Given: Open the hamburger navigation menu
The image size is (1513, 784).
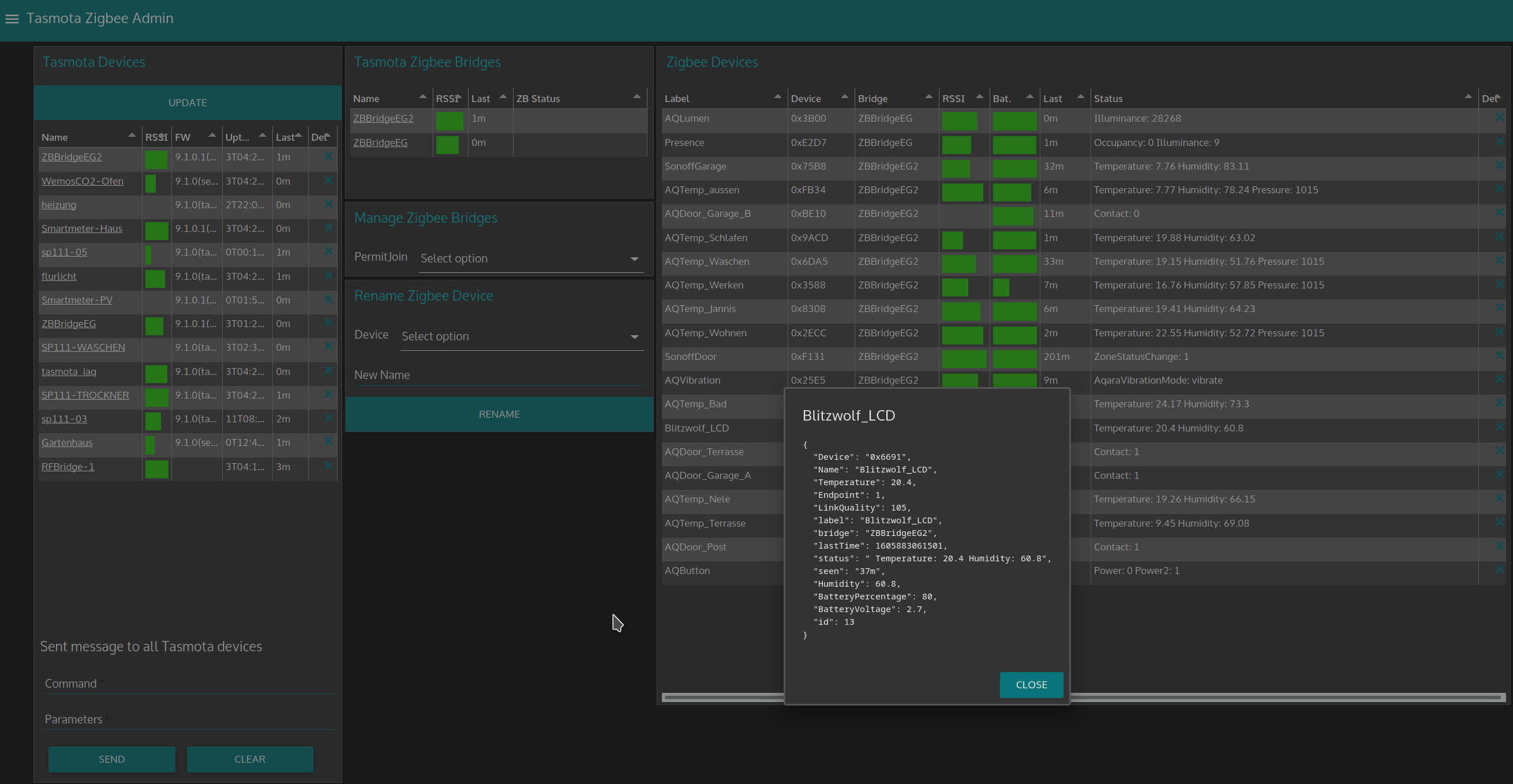Looking at the screenshot, I should pyautogui.click(x=12, y=19).
